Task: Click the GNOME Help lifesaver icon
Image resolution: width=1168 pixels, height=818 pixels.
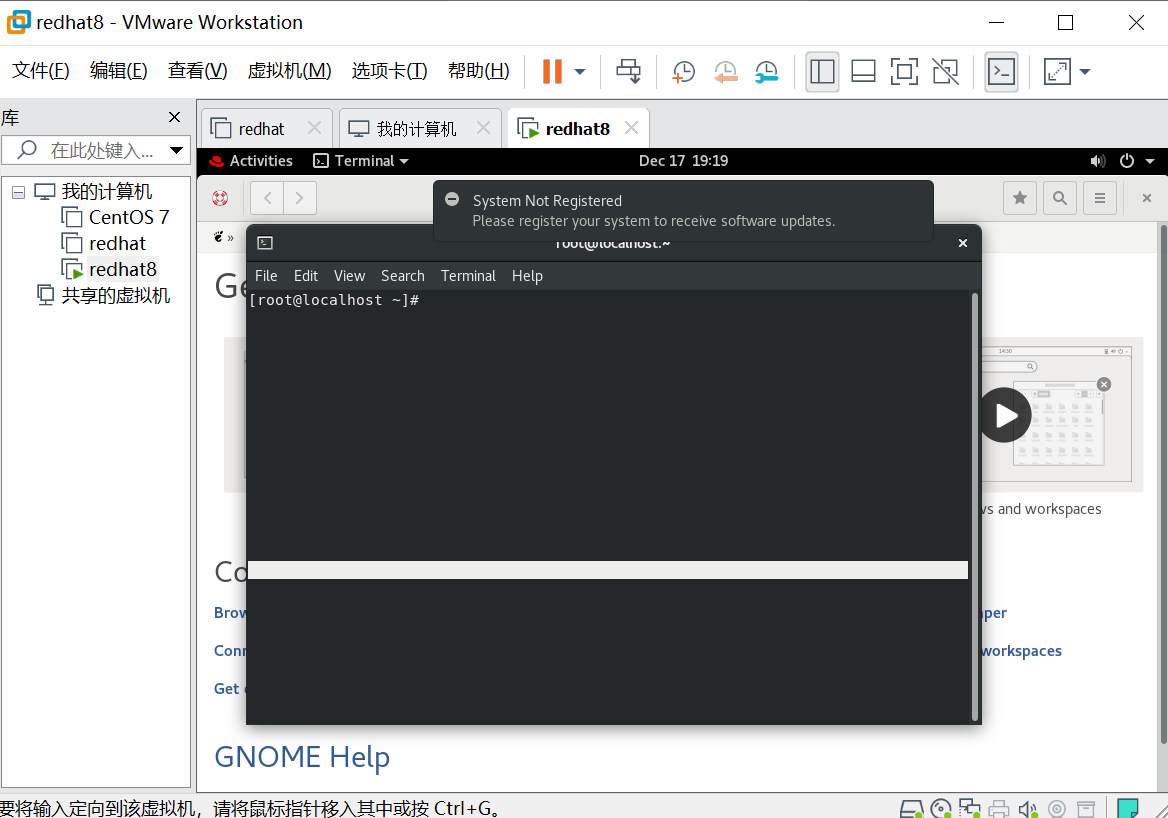Action: [220, 198]
